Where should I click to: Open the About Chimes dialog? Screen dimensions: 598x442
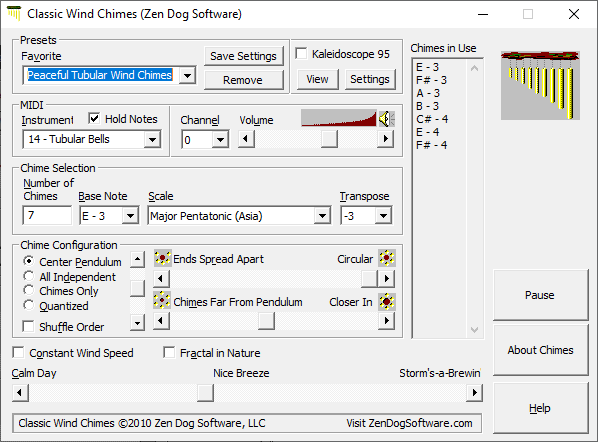pyautogui.click(x=540, y=350)
